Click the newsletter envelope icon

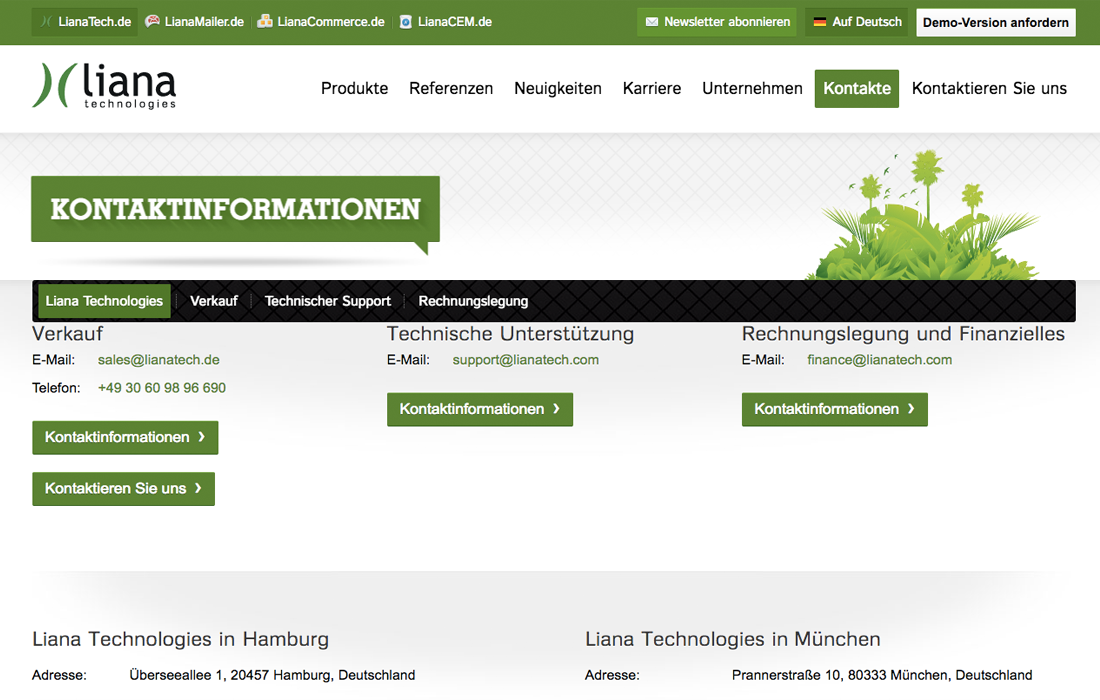point(652,22)
